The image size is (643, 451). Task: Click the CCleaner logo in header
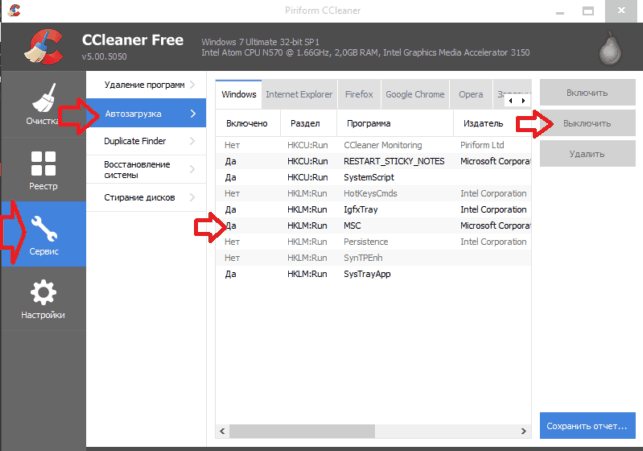coord(43,46)
